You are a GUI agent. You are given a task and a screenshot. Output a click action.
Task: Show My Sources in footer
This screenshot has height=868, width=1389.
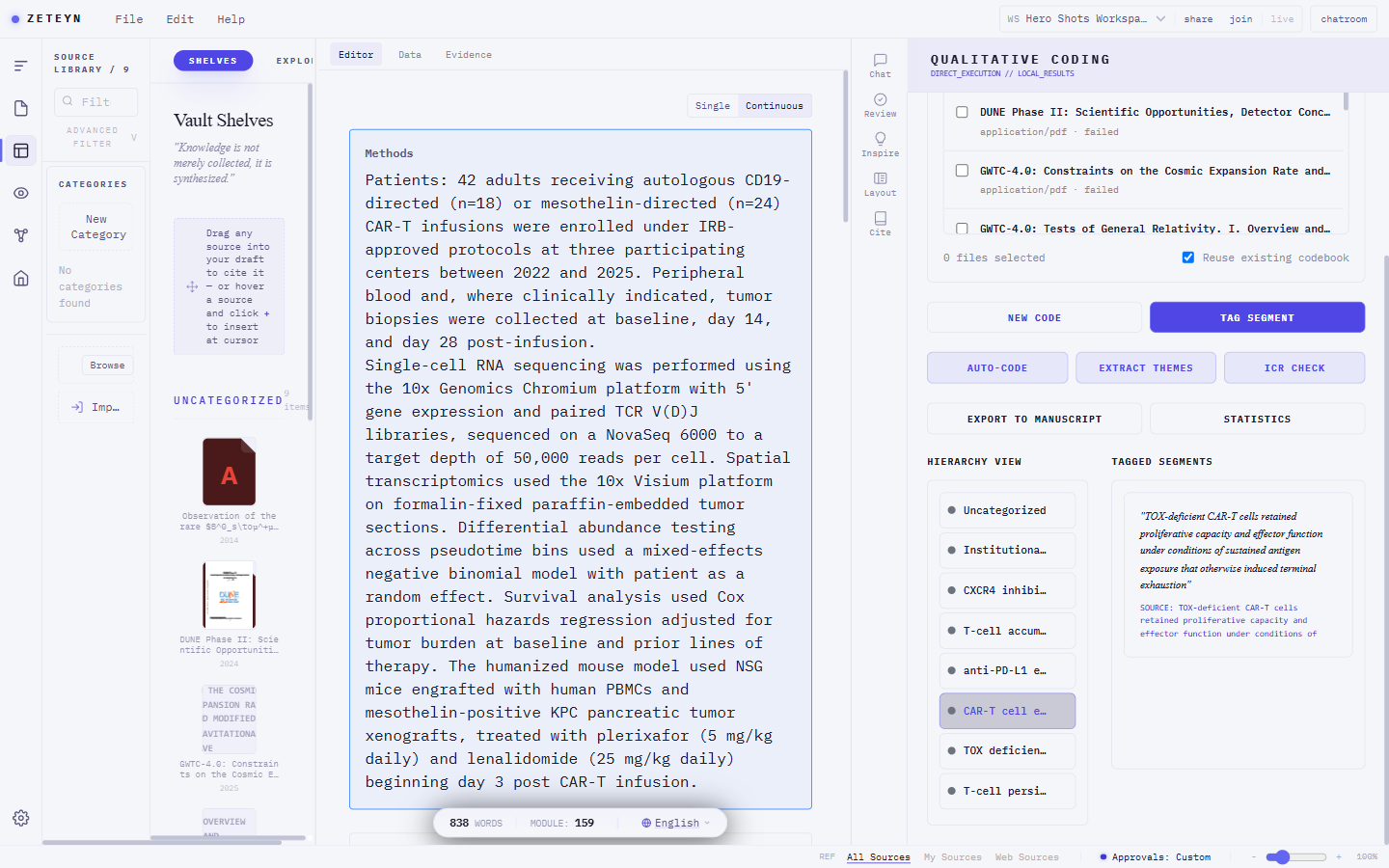(952, 856)
